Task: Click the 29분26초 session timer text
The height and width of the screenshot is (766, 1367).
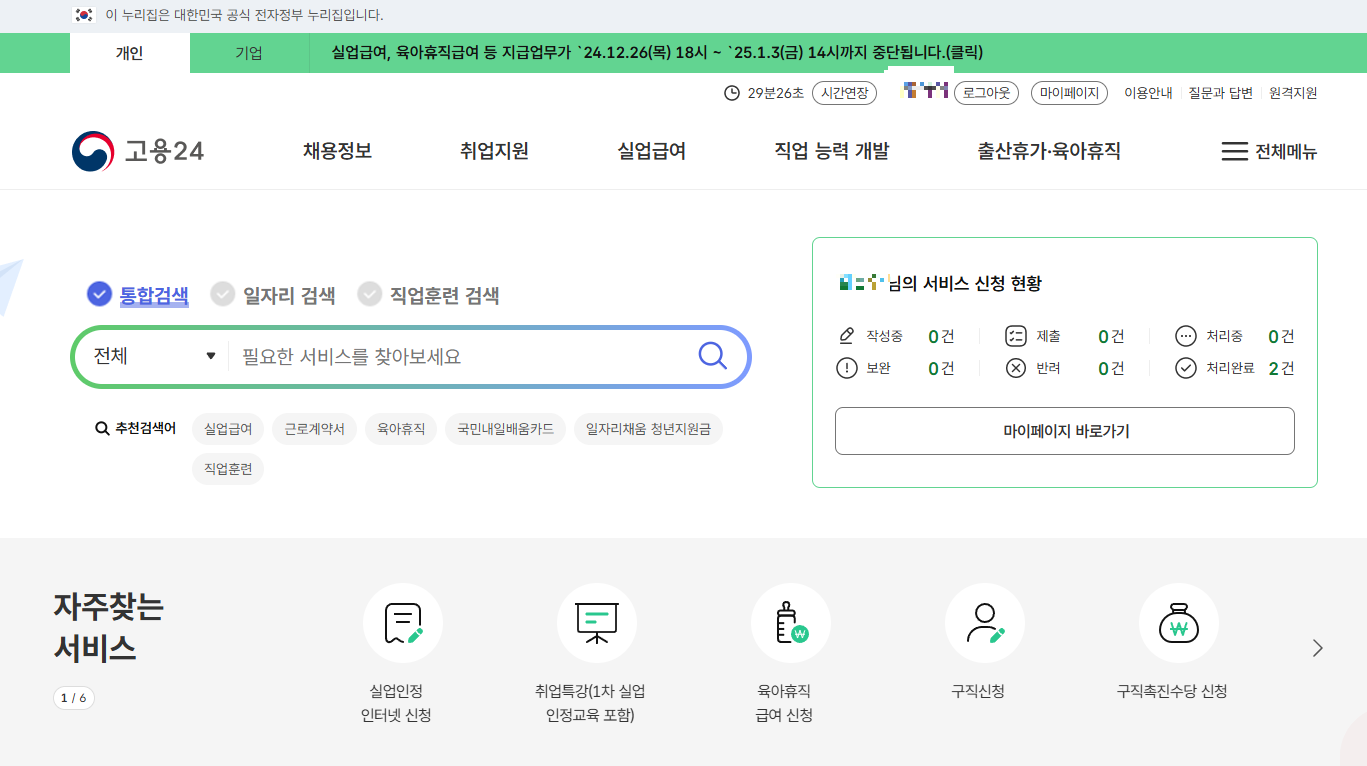Action: 775,93
